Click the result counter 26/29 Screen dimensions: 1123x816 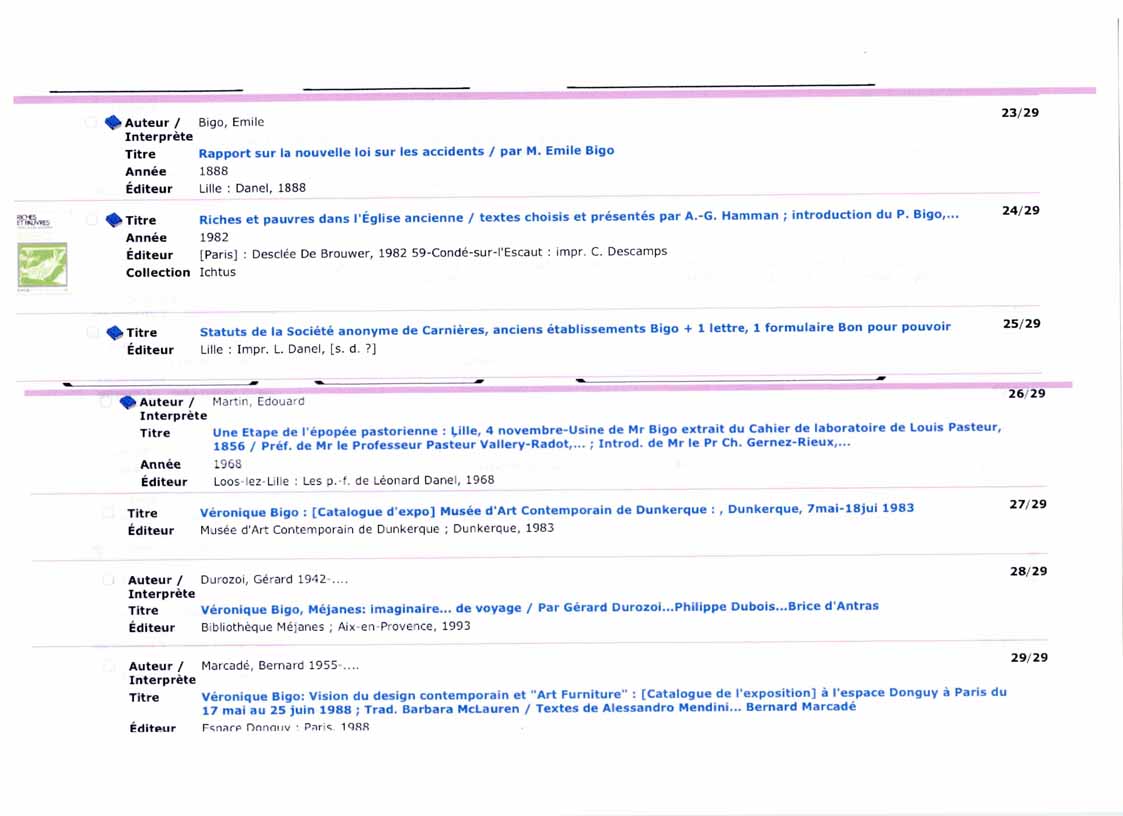[1027, 393]
